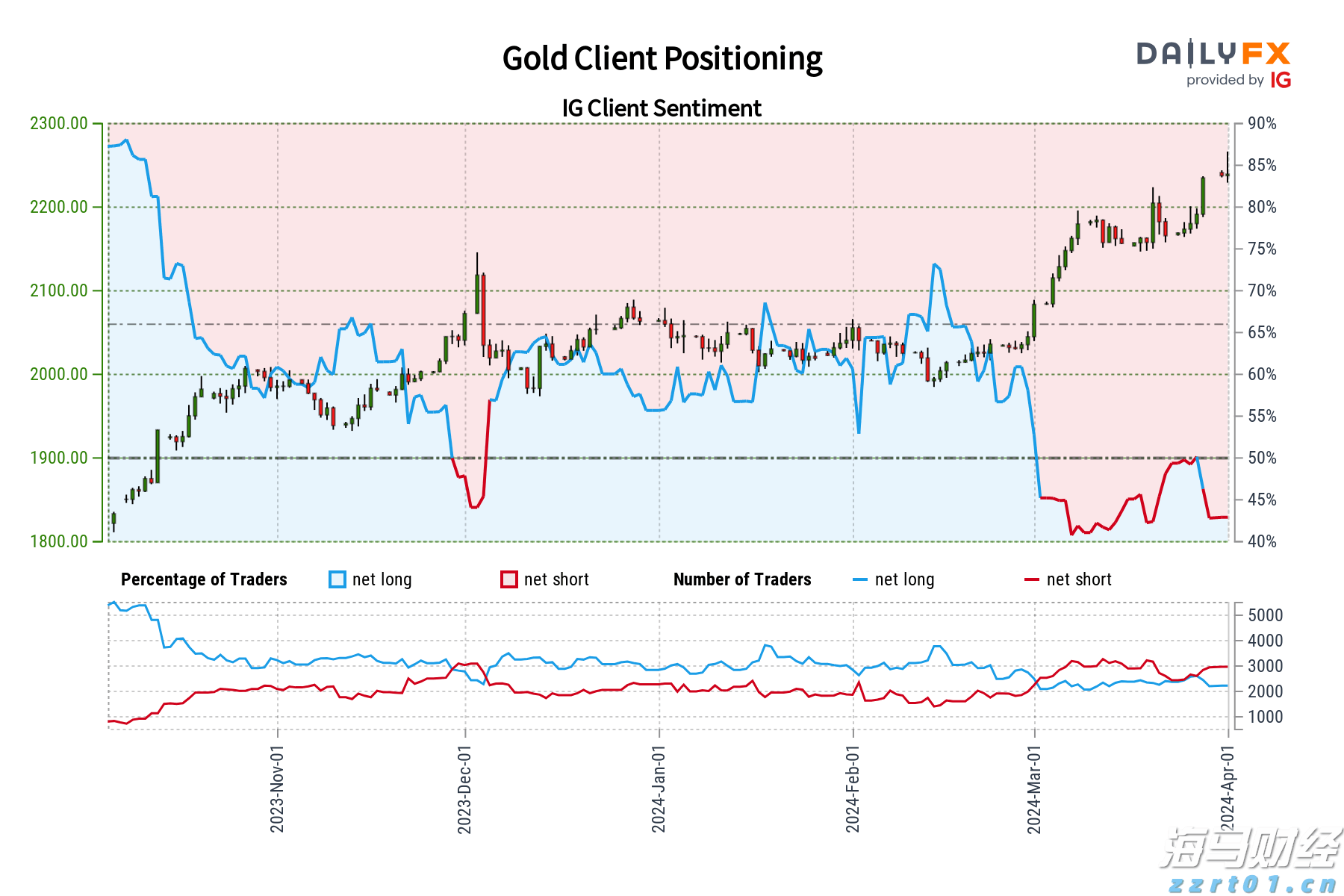Click the 2024-Jan-01 date label
The width and height of the screenshot is (1344, 896).
[x=659, y=789]
